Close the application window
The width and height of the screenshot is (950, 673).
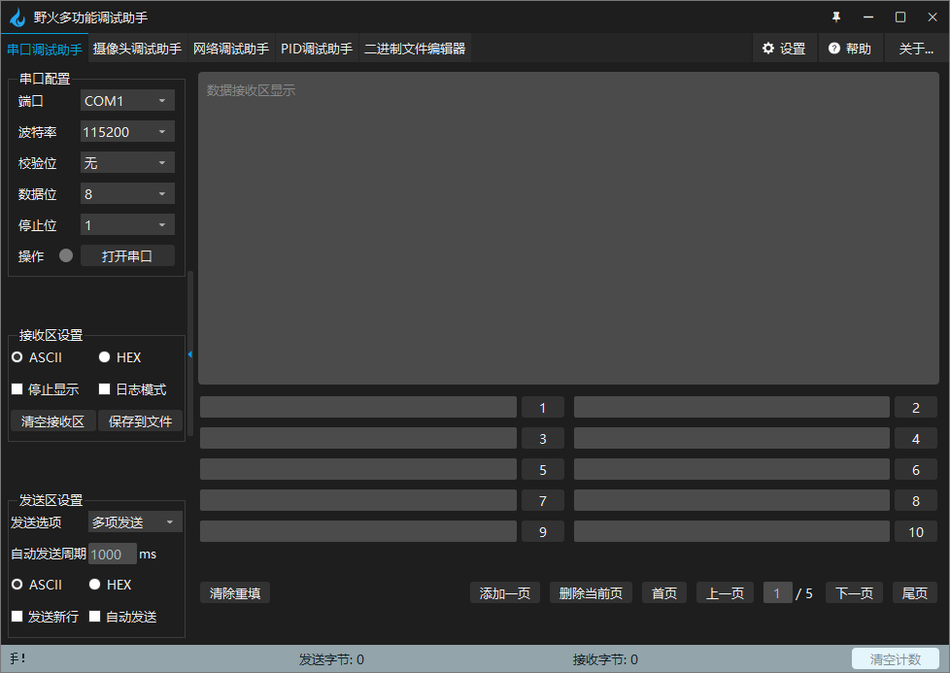pyautogui.click(x=932, y=17)
